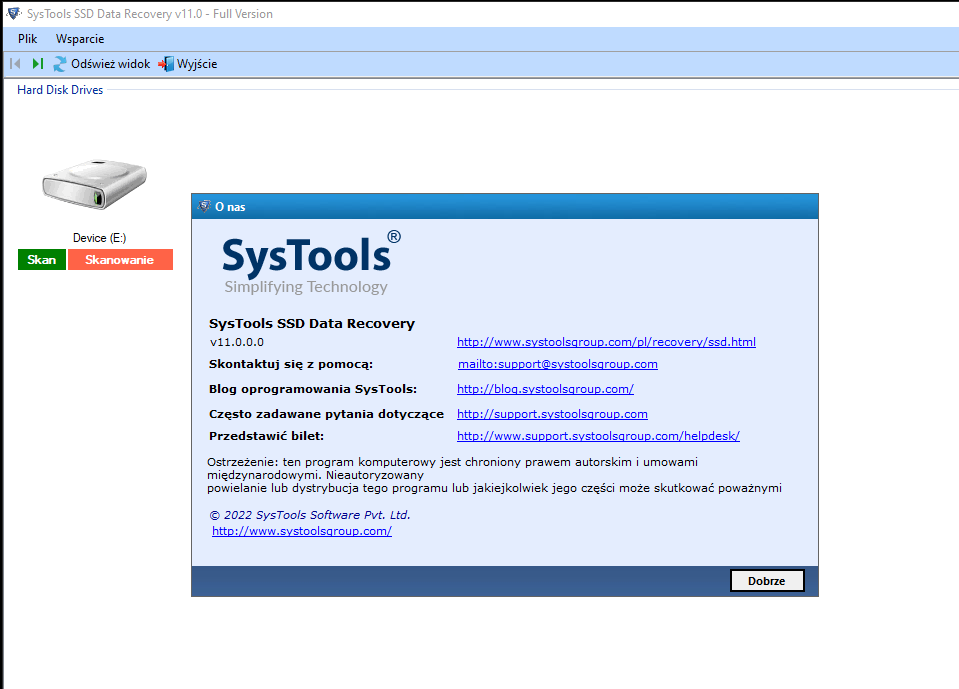Open the blog.systoolsgroup.com link
Viewport: 959px width, 689px height.
545,389
